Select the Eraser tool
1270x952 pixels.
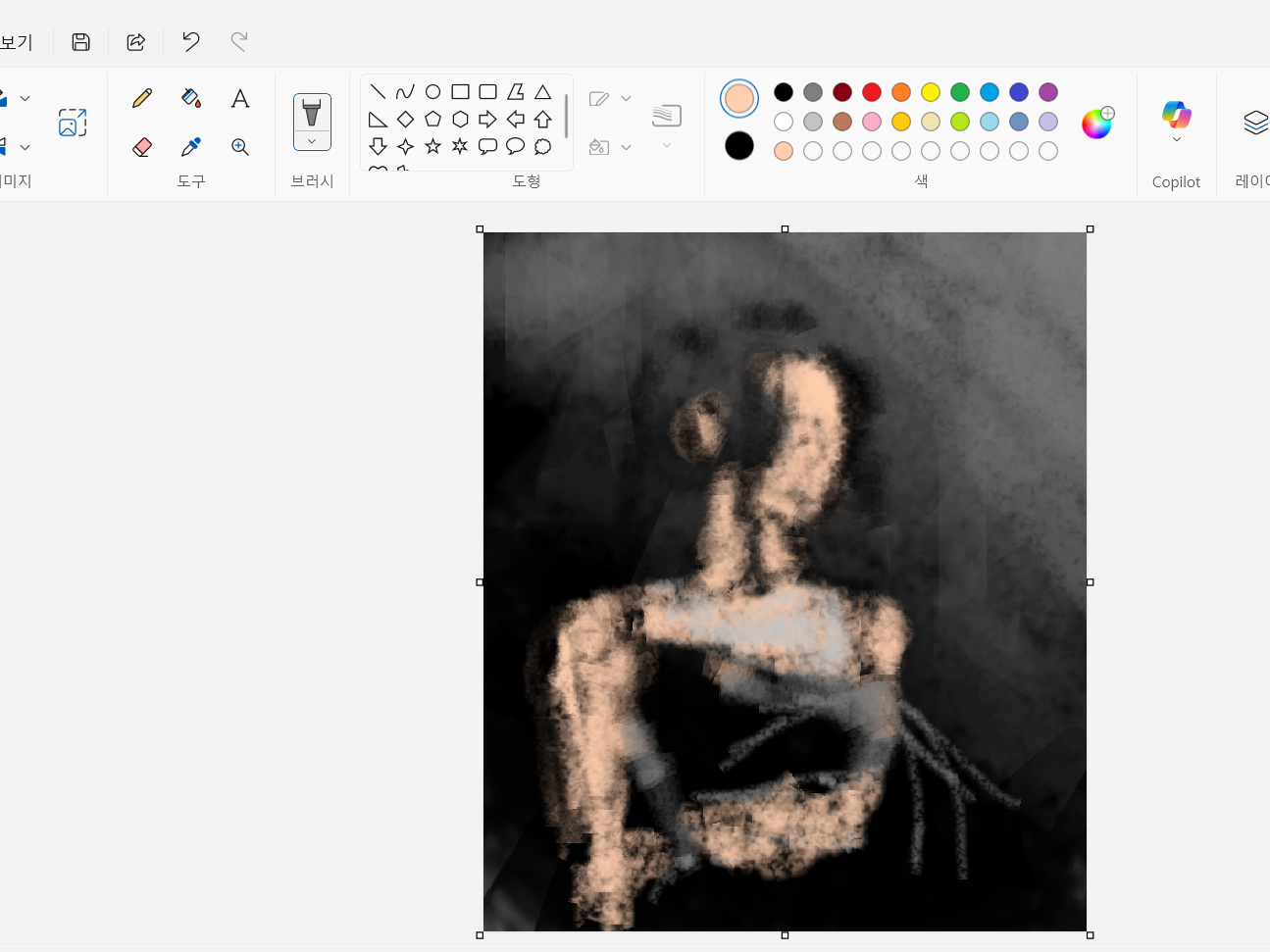[142, 147]
